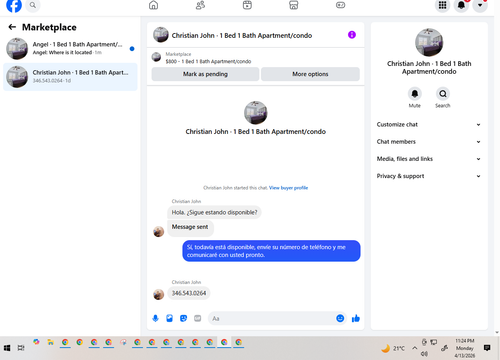This screenshot has height=360, width=500.
Task: Click the Mark as pending button
Action: [x=205, y=74]
